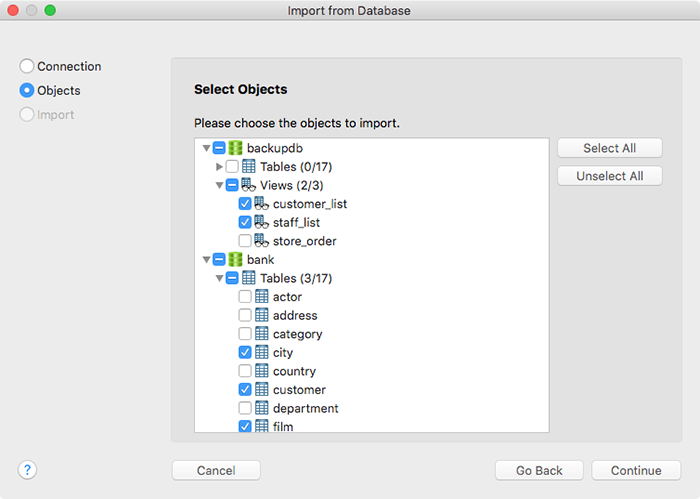Viewport: 700px width, 499px height.
Task: Click the department table icon
Action: tap(262, 408)
